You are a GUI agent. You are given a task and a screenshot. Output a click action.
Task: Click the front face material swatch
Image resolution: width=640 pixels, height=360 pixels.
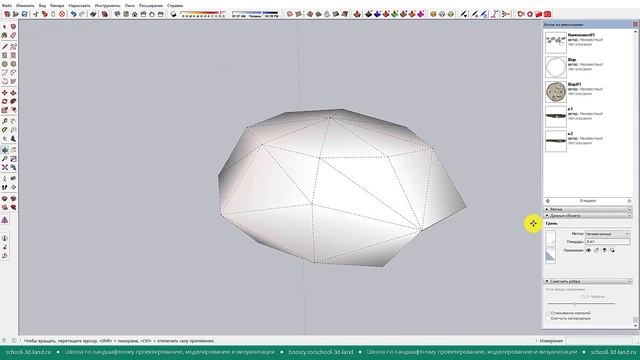point(550,238)
